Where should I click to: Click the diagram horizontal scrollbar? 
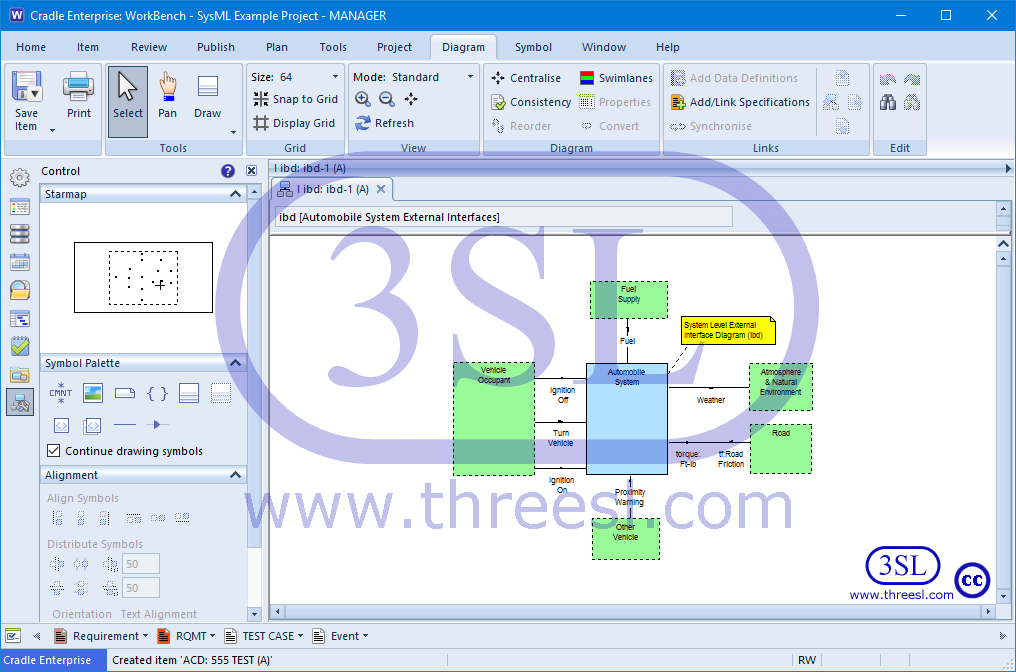coord(633,611)
